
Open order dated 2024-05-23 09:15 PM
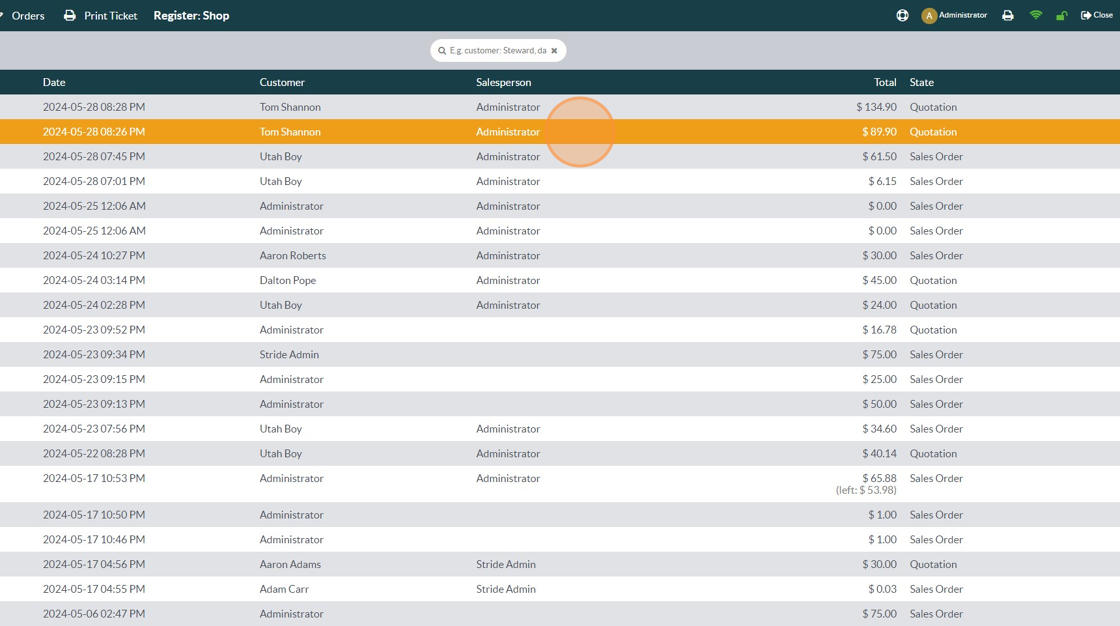(x=560, y=379)
